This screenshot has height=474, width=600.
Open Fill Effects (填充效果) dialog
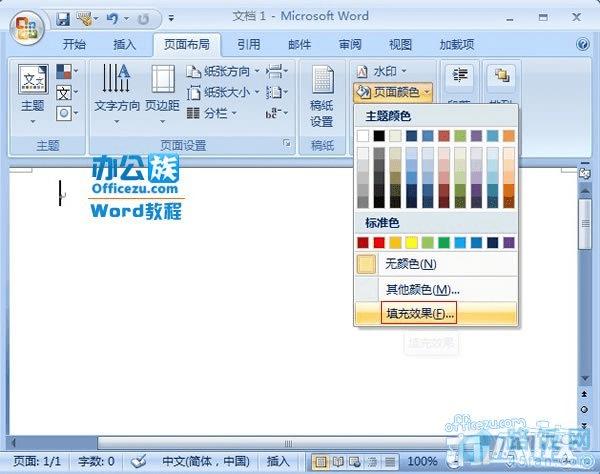coord(436,314)
